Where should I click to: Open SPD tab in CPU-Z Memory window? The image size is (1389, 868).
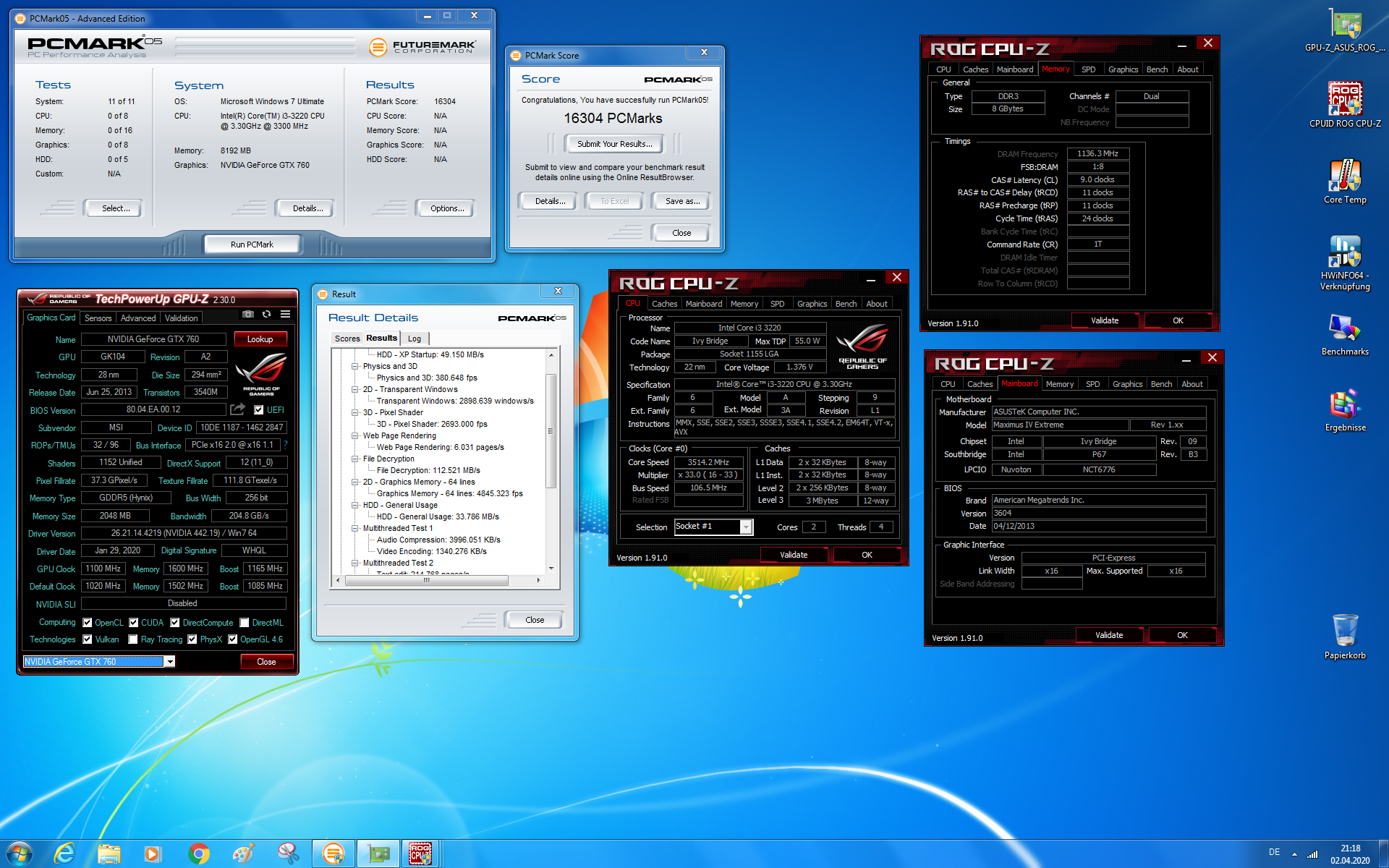pos(1088,69)
